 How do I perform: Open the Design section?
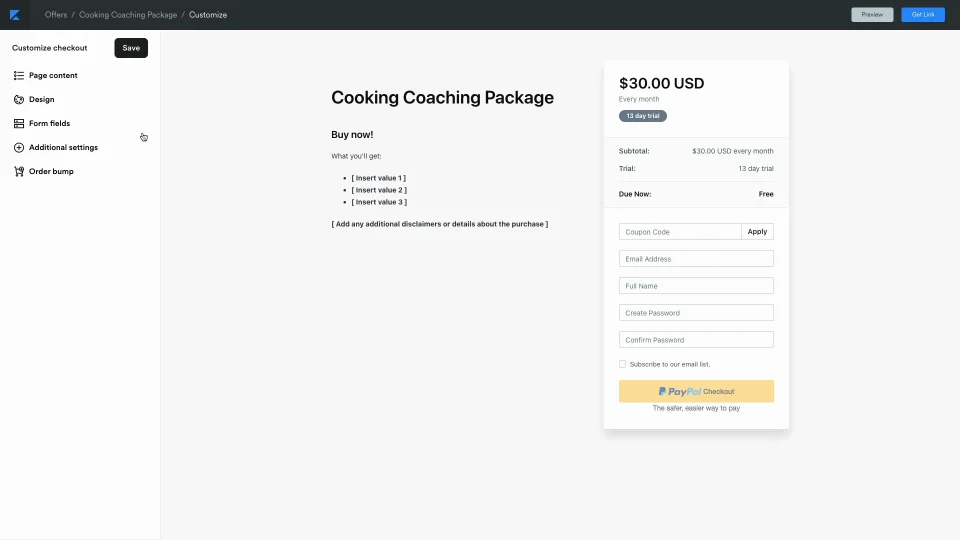pos(42,99)
